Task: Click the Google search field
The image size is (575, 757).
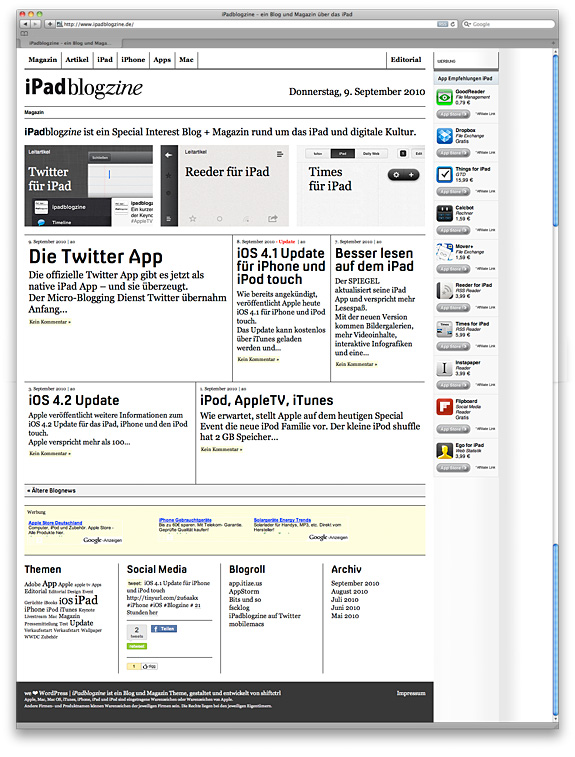Action: click(x=508, y=24)
